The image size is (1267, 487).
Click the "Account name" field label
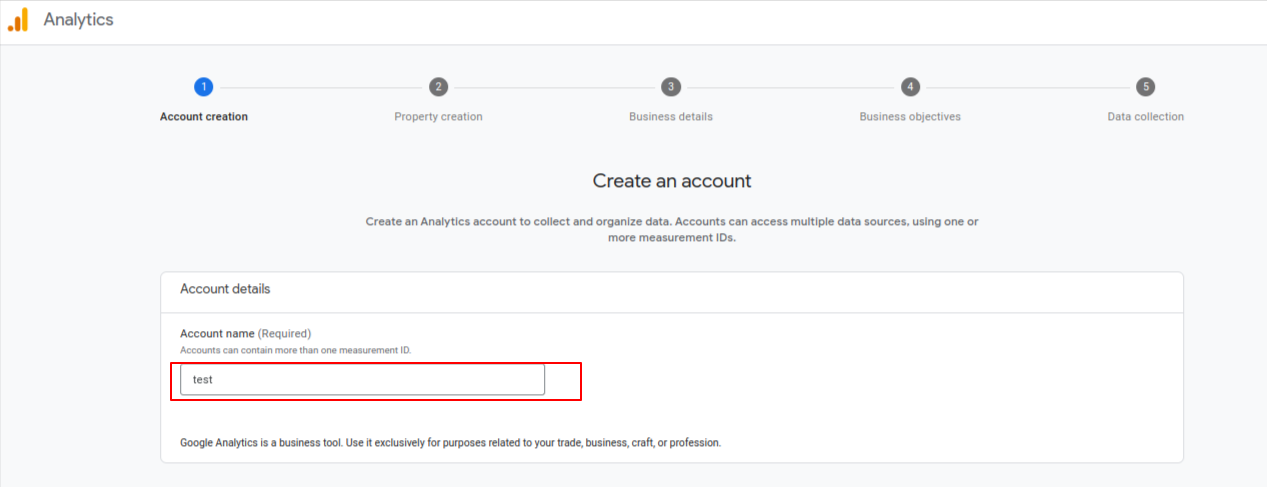tap(217, 333)
